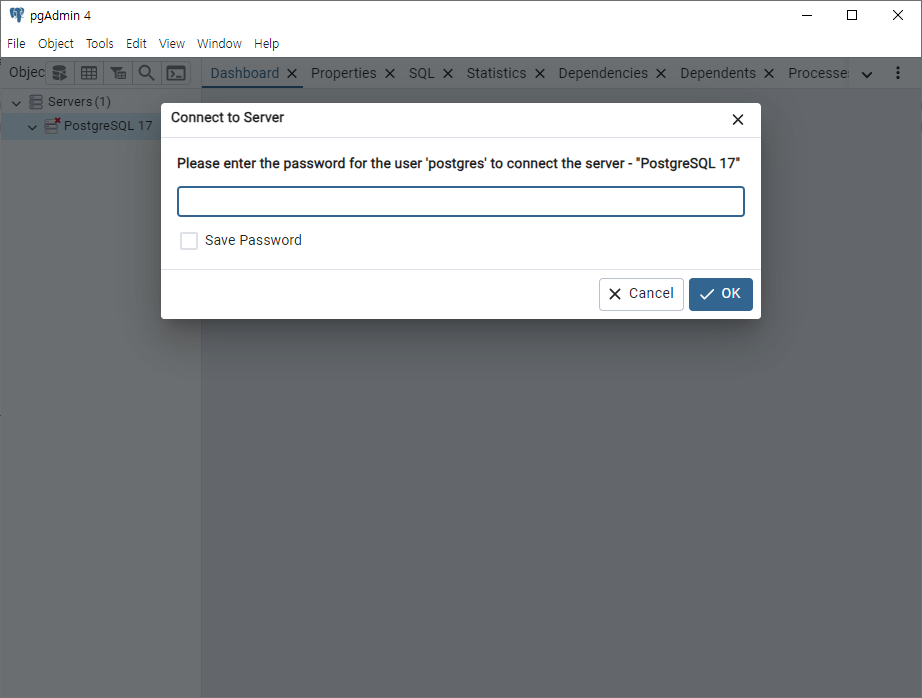Close the Dashboard tab
Viewport: 922px width, 698px height.
(292, 74)
